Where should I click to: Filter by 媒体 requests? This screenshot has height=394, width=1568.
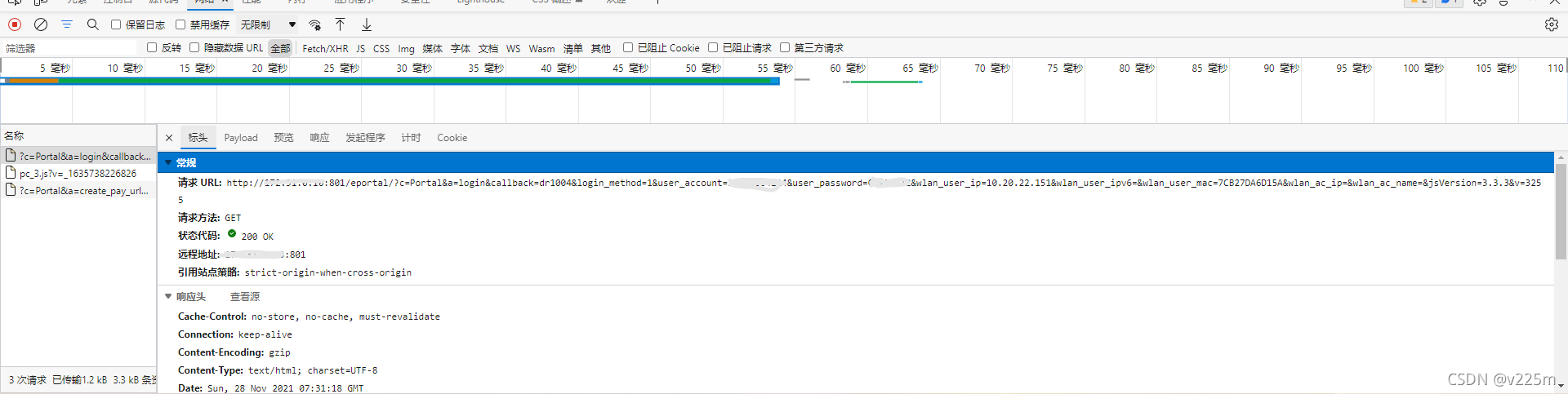click(x=432, y=48)
